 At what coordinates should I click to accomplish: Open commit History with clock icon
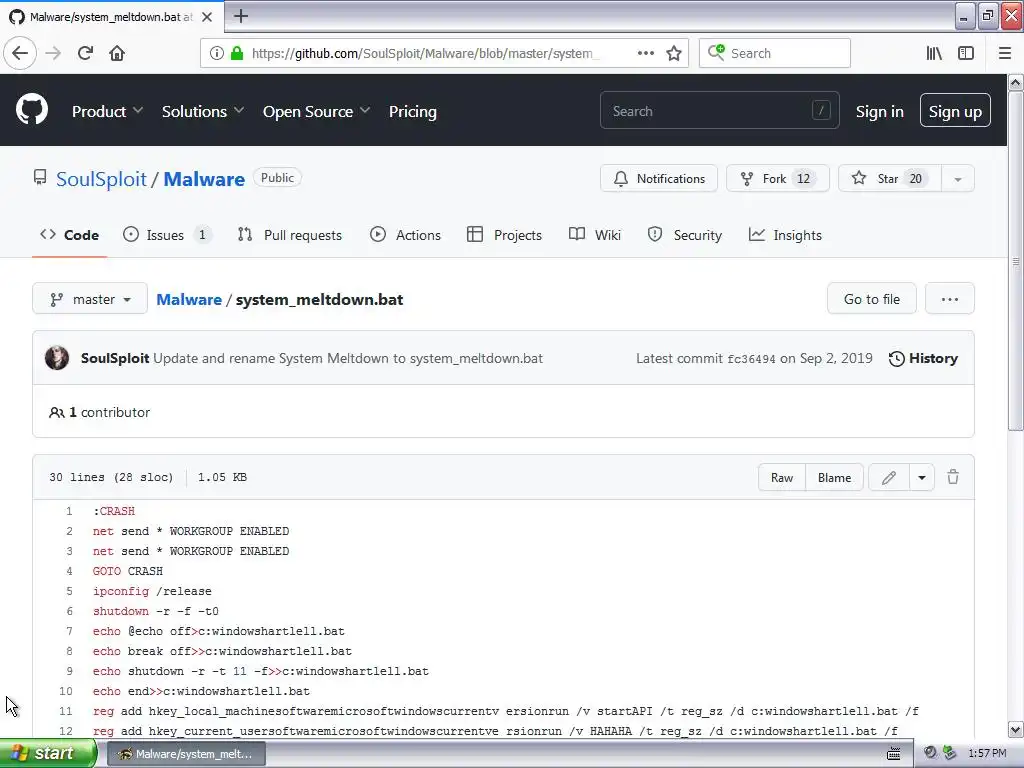[x=923, y=358]
